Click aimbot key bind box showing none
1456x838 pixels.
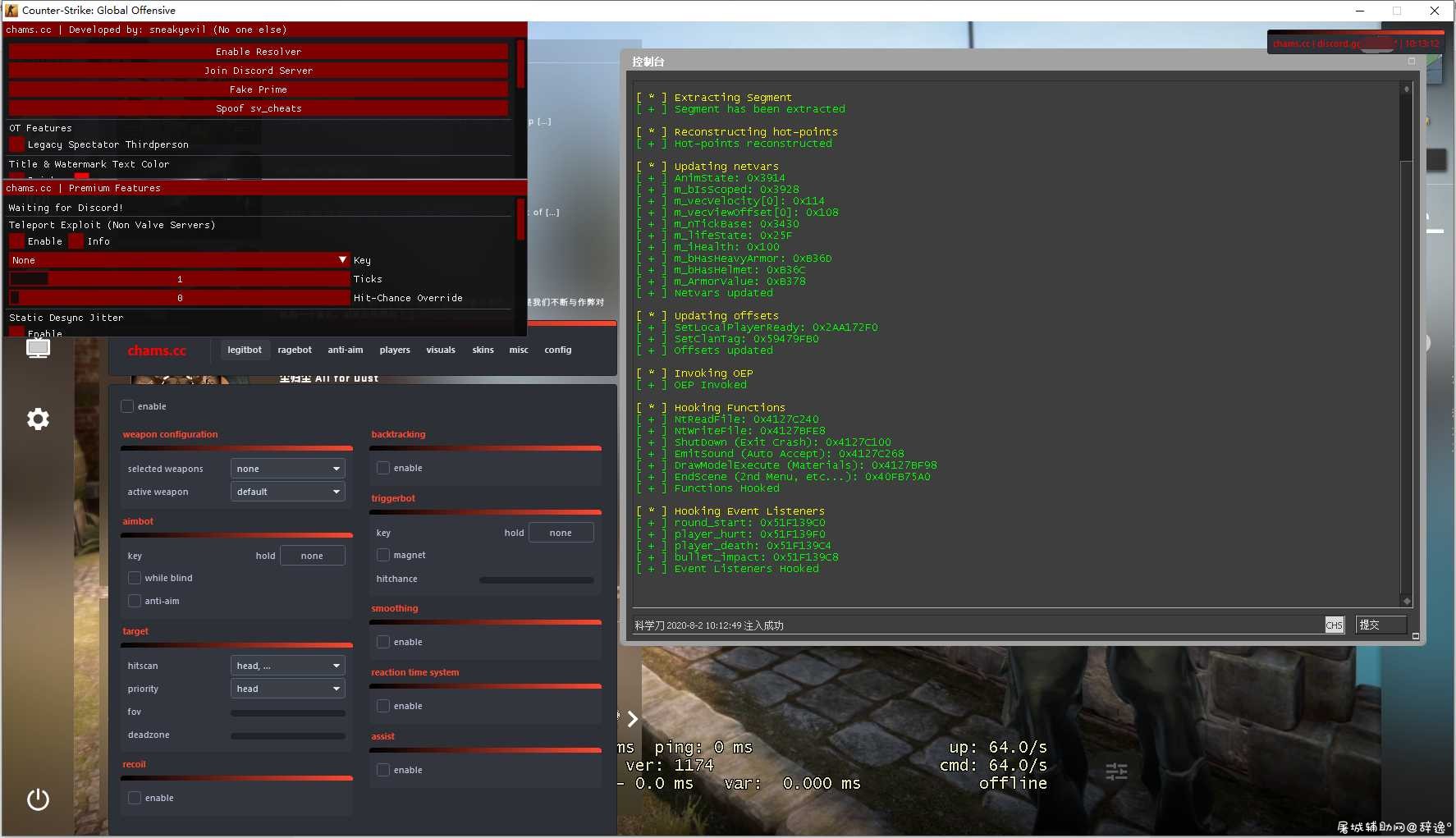point(312,556)
